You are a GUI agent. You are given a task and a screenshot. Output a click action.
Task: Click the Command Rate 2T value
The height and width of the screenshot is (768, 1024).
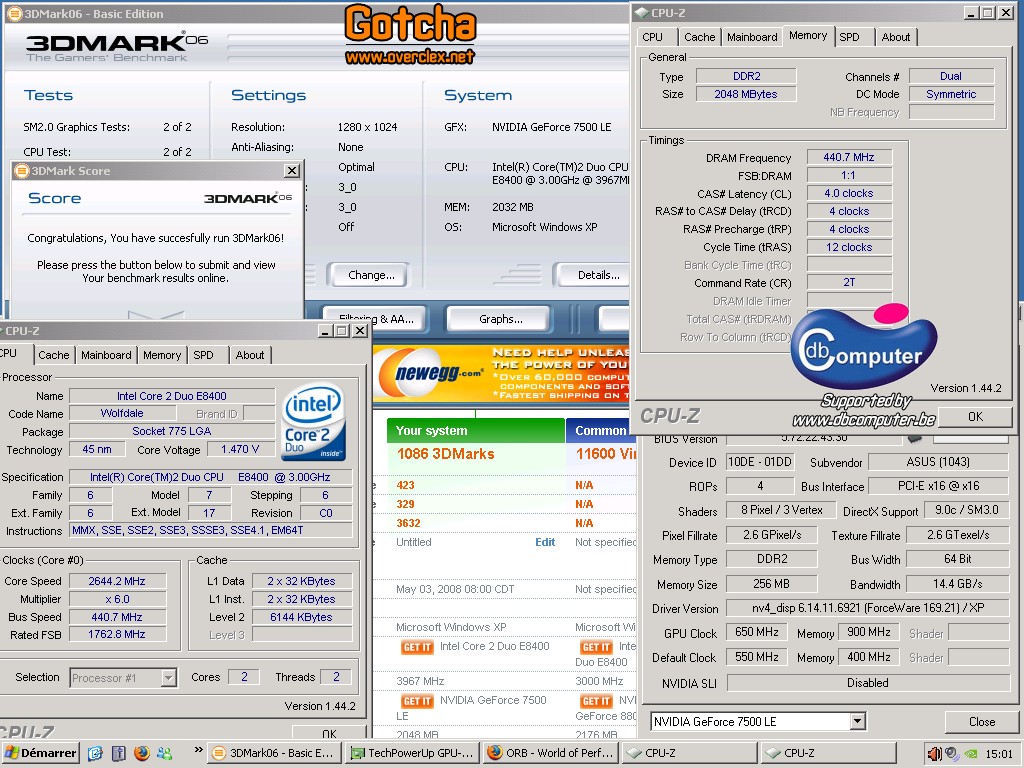pos(848,283)
